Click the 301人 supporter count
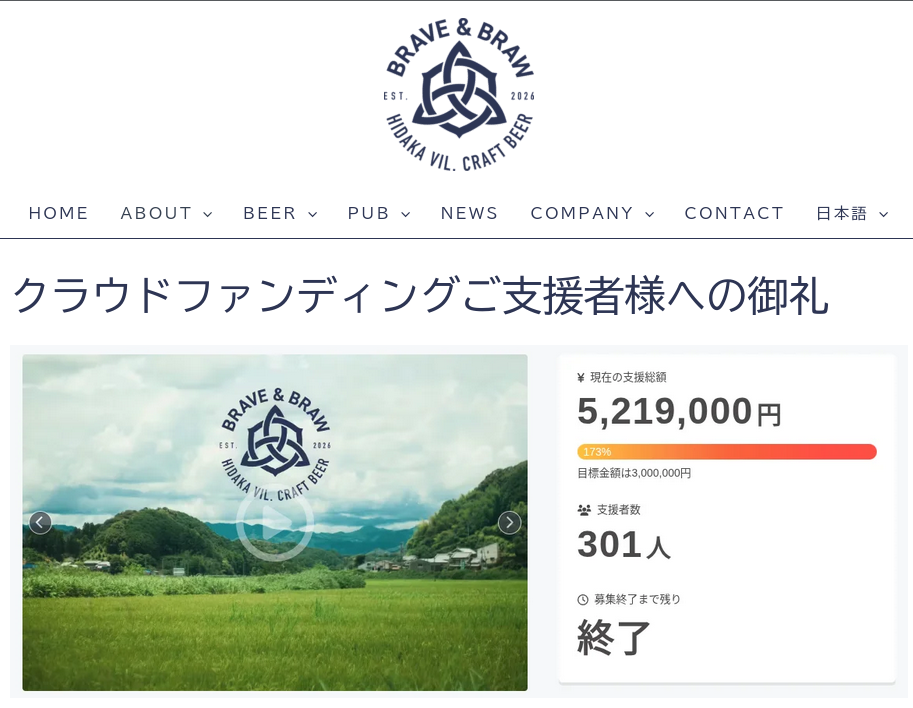Viewport: 913px width, 708px height. [624, 545]
